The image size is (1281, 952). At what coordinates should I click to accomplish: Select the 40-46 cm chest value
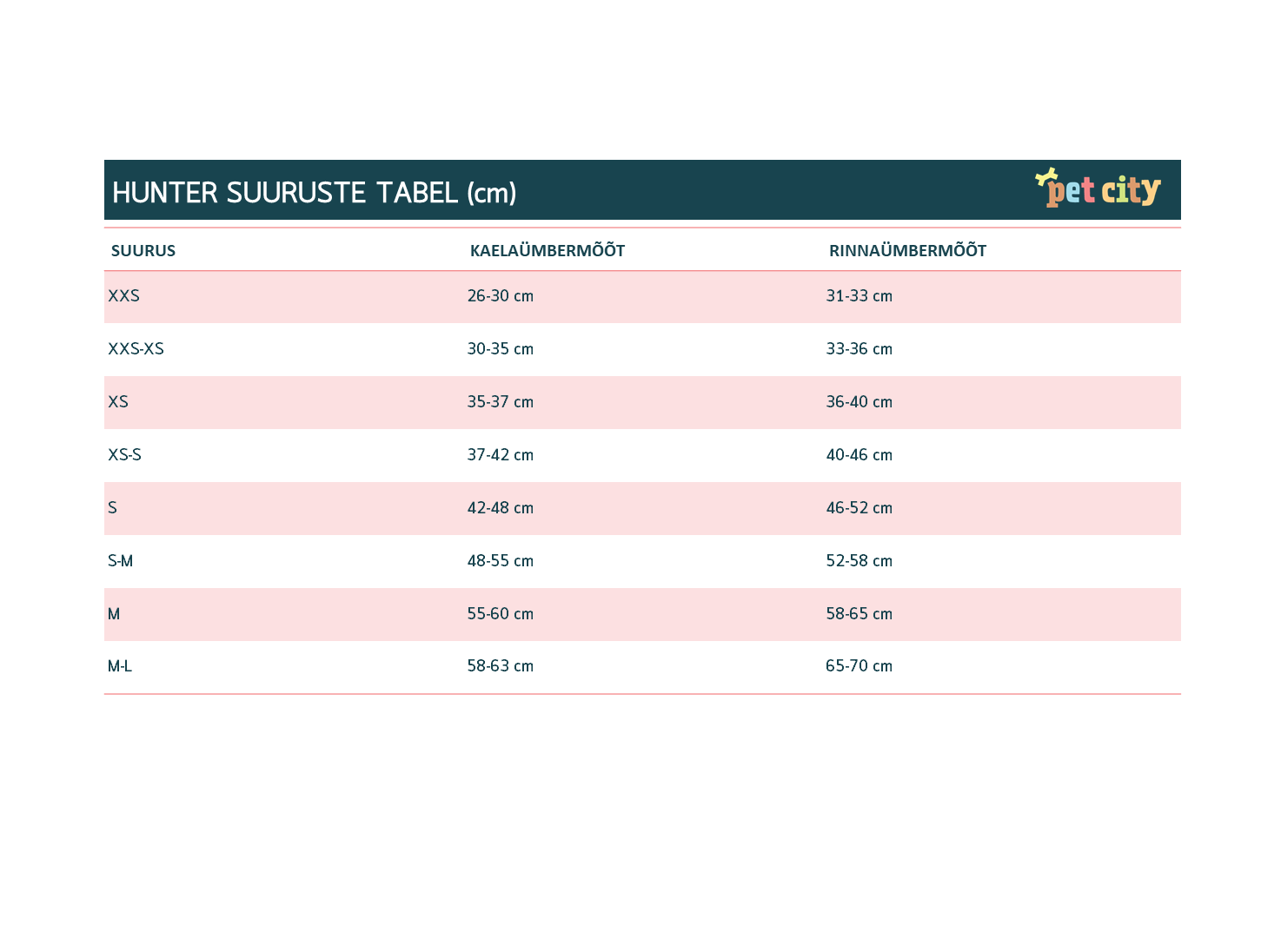tap(860, 455)
